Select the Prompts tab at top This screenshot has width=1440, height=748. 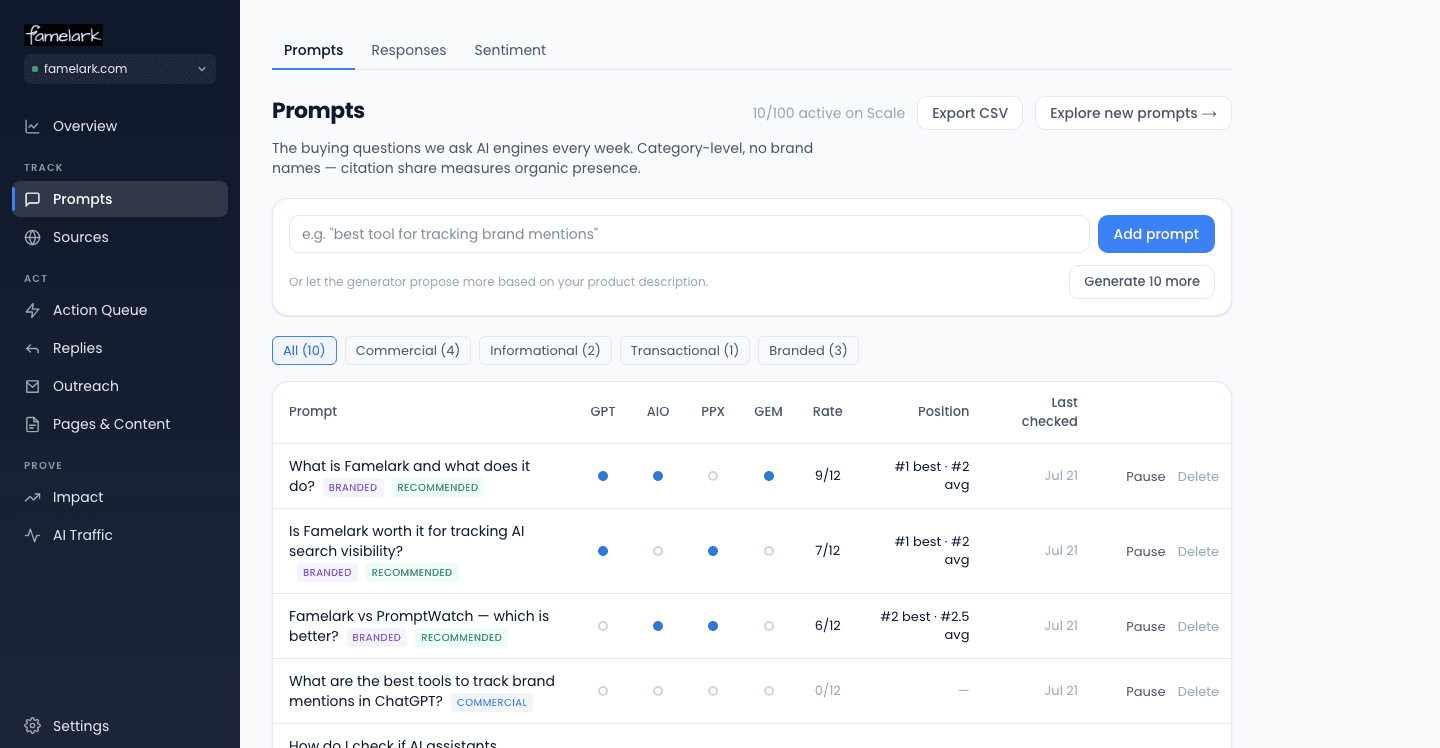pos(313,50)
